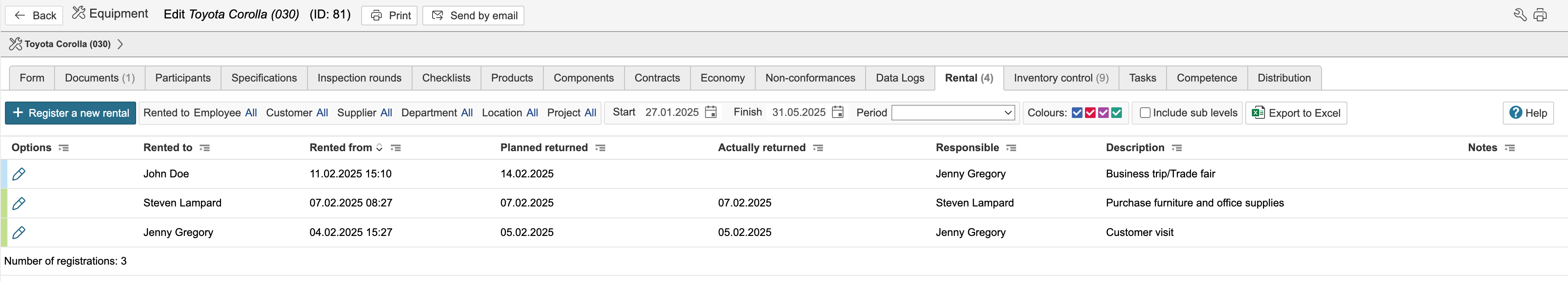
Task: Open the Inventory control tab
Action: [1060, 79]
